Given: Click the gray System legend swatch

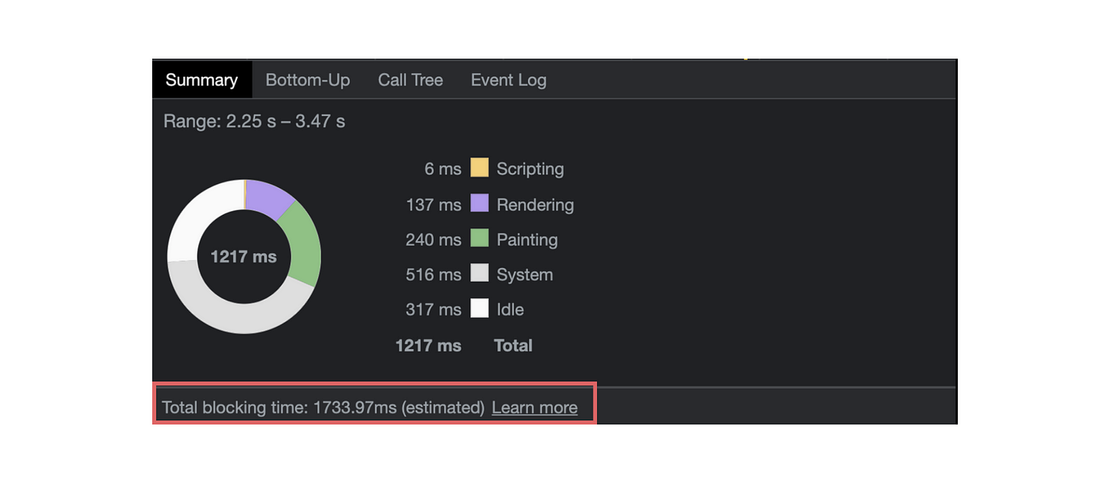Looking at the screenshot, I should pyautogui.click(x=479, y=274).
